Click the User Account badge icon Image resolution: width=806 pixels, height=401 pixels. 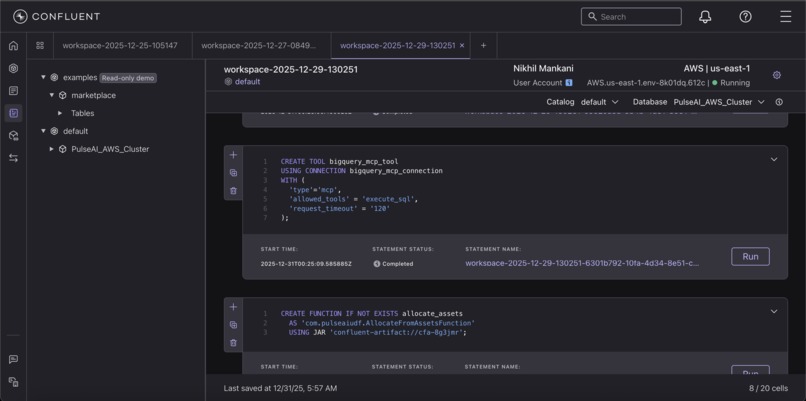point(569,83)
